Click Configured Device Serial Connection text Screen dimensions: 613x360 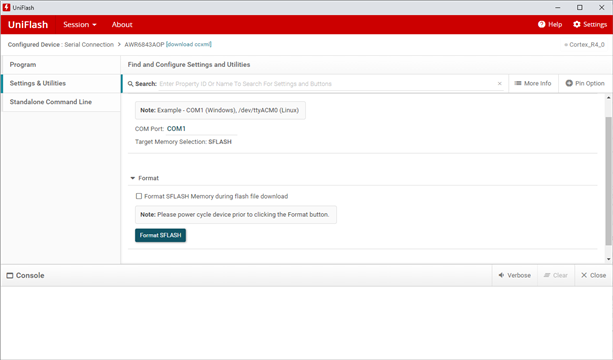[61, 45]
